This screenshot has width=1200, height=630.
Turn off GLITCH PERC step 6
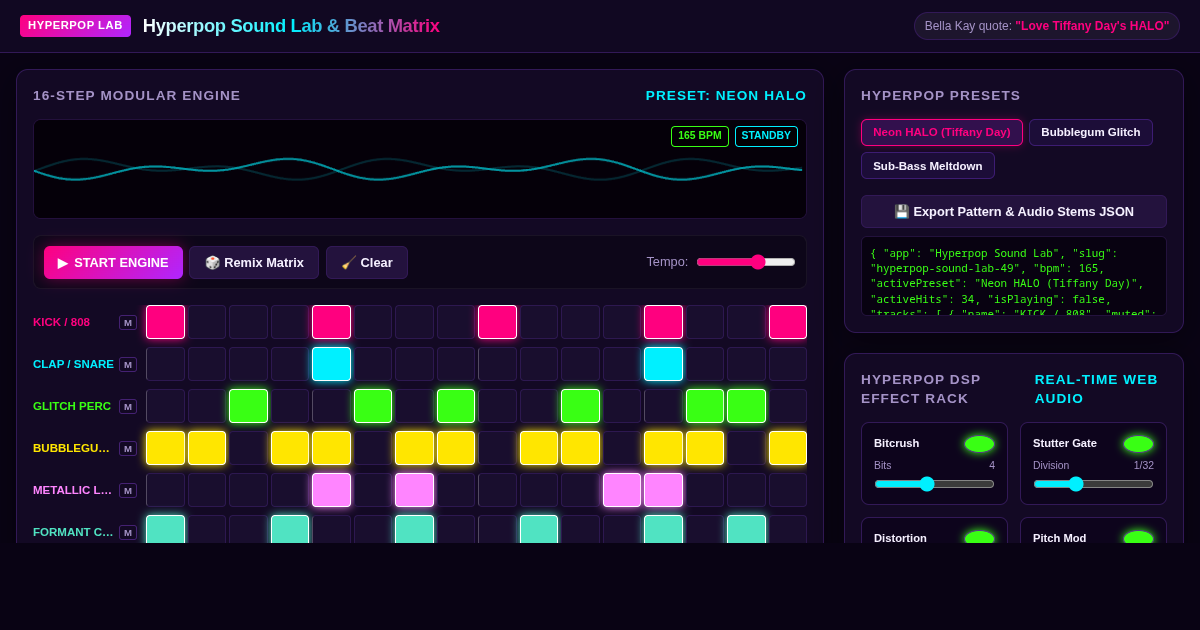[373, 406]
